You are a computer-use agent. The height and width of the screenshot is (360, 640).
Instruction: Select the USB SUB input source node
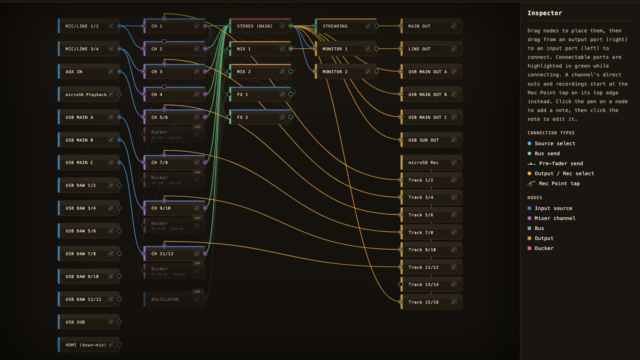(x=89, y=322)
